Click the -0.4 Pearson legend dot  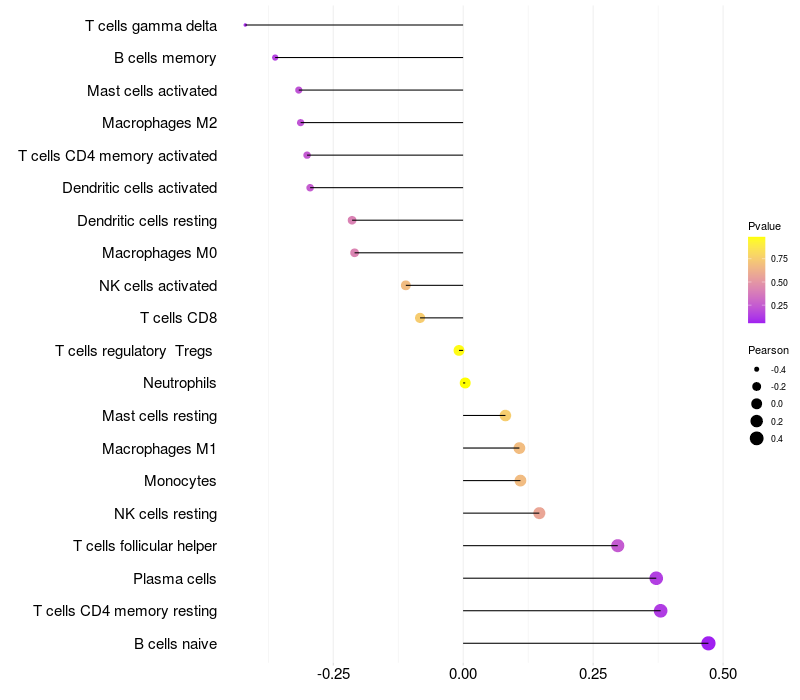(x=756, y=369)
